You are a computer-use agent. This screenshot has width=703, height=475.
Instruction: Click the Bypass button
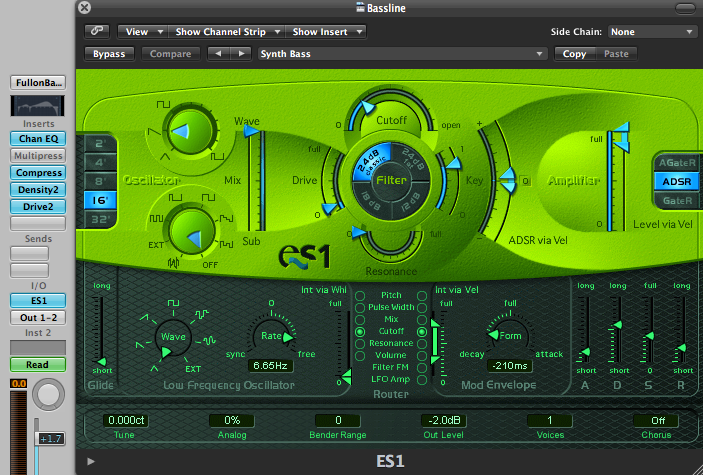pos(109,54)
